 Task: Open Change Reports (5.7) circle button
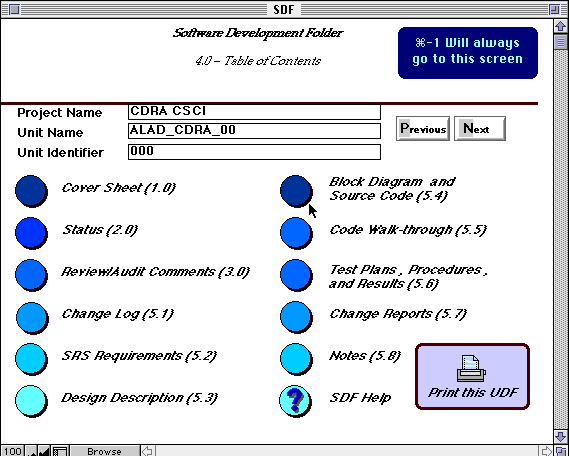296,317
